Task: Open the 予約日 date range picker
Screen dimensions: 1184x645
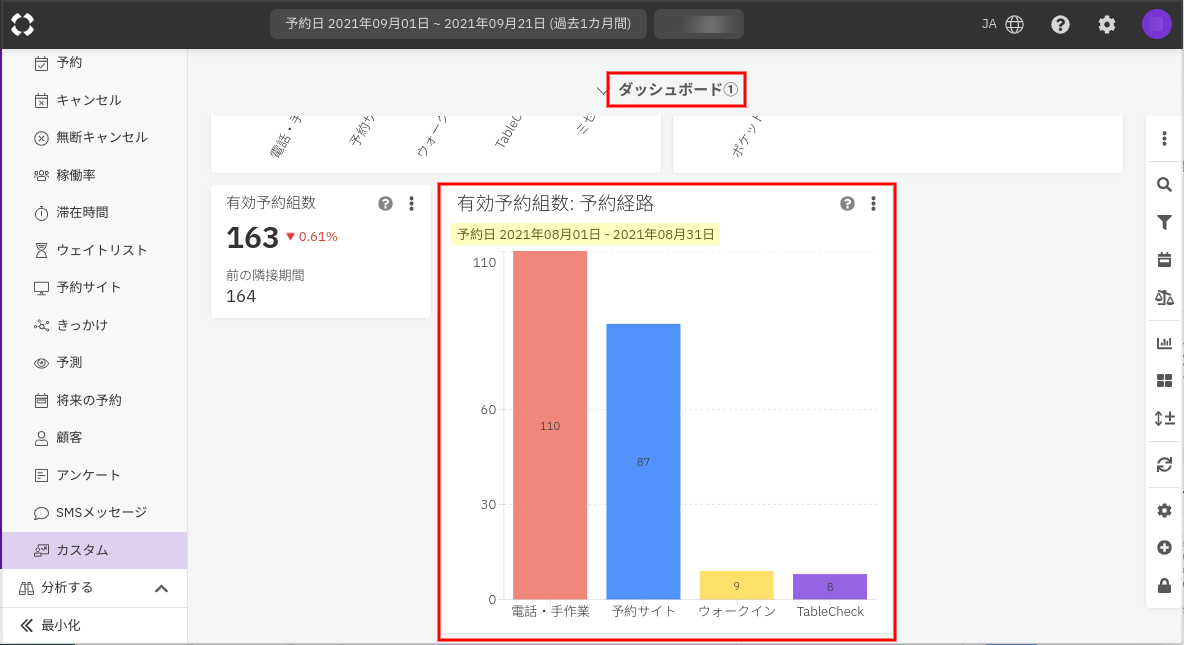Action: click(458, 24)
